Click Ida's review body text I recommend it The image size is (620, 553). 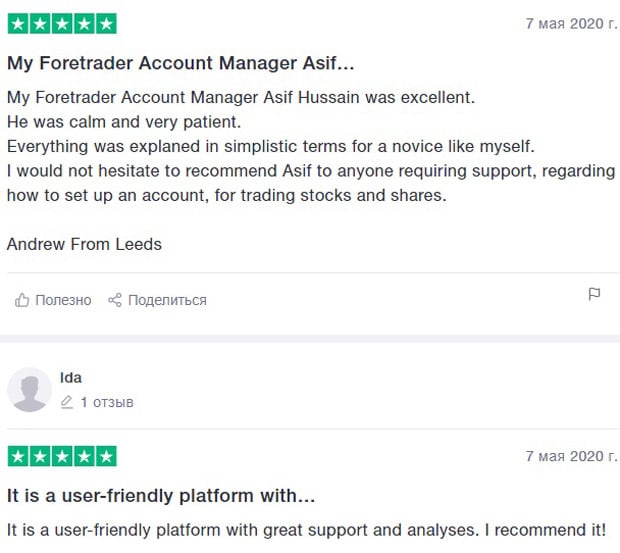(x=306, y=530)
